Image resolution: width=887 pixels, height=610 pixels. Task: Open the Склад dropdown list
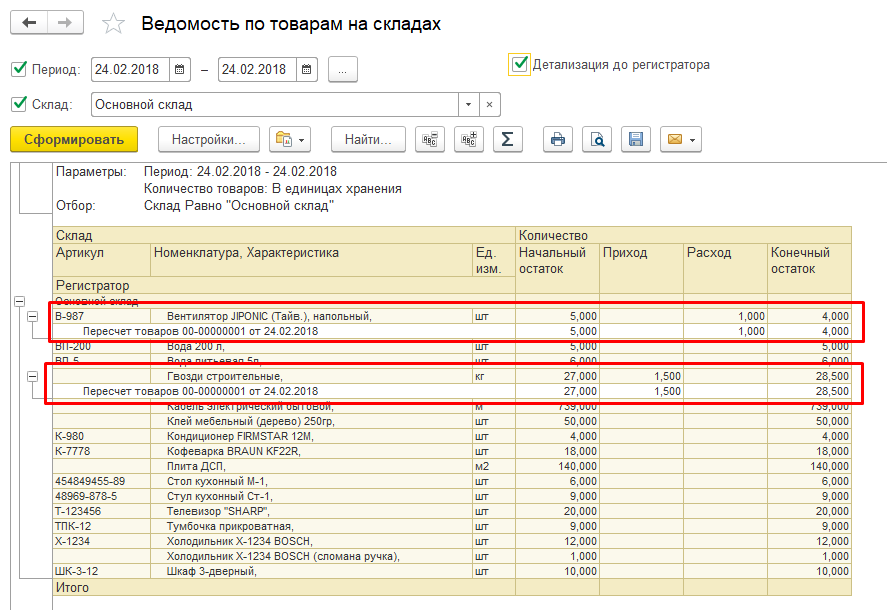(468, 105)
